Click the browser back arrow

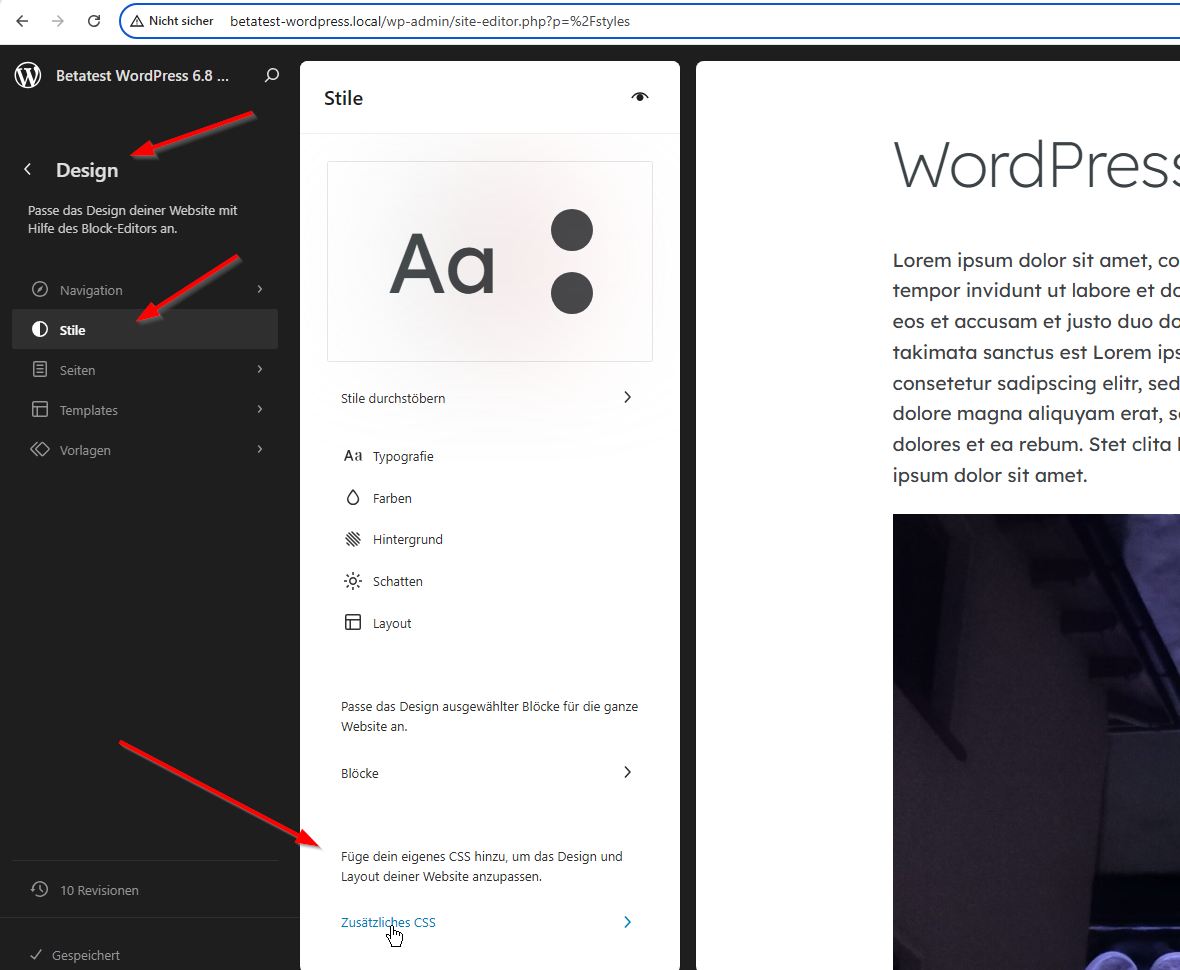pos(22,21)
